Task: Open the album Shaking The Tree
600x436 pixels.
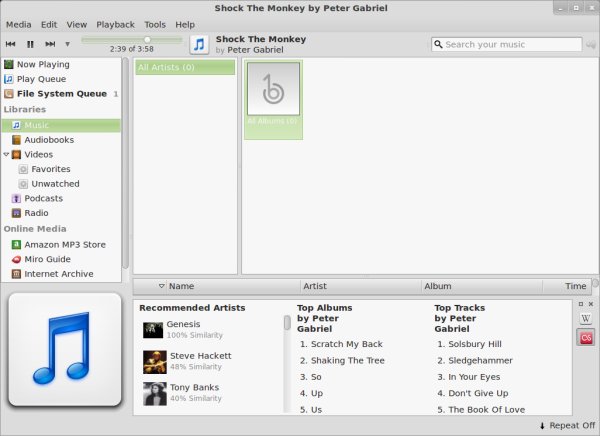Action: coord(347,361)
